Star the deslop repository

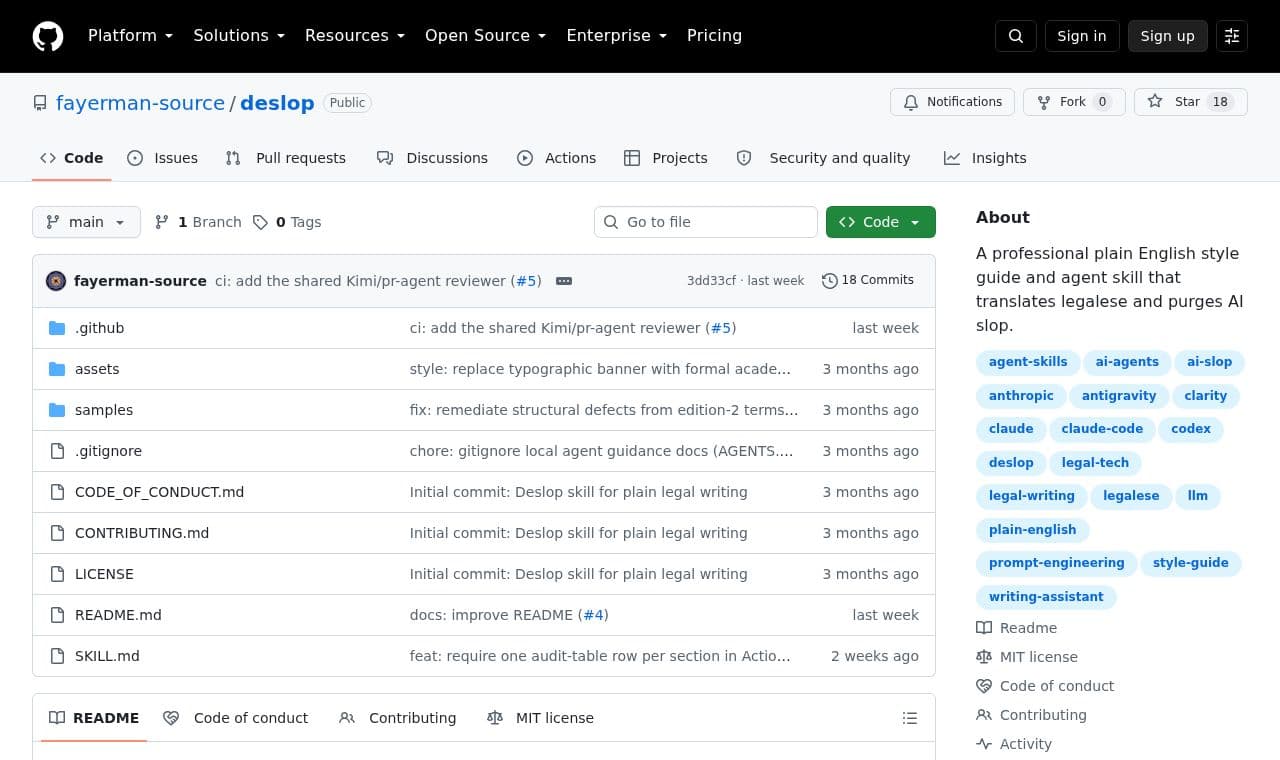coord(1190,102)
